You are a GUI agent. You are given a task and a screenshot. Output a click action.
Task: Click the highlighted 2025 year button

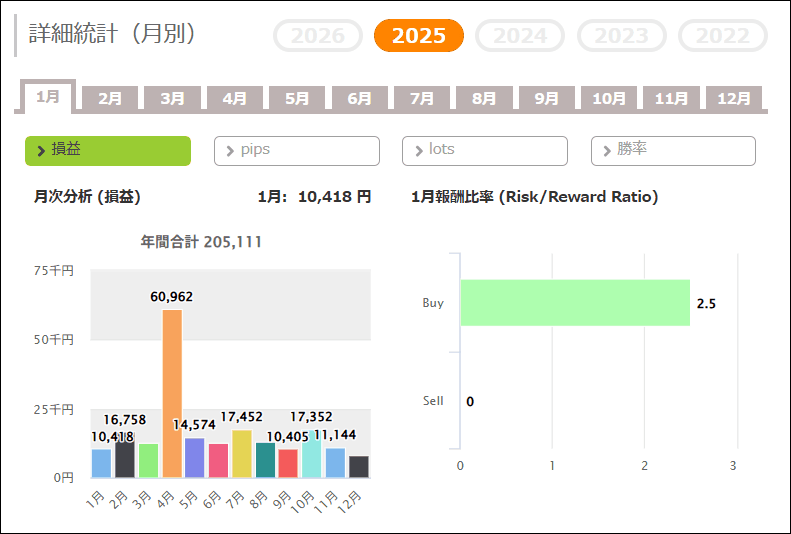click(x=419, y=36)
